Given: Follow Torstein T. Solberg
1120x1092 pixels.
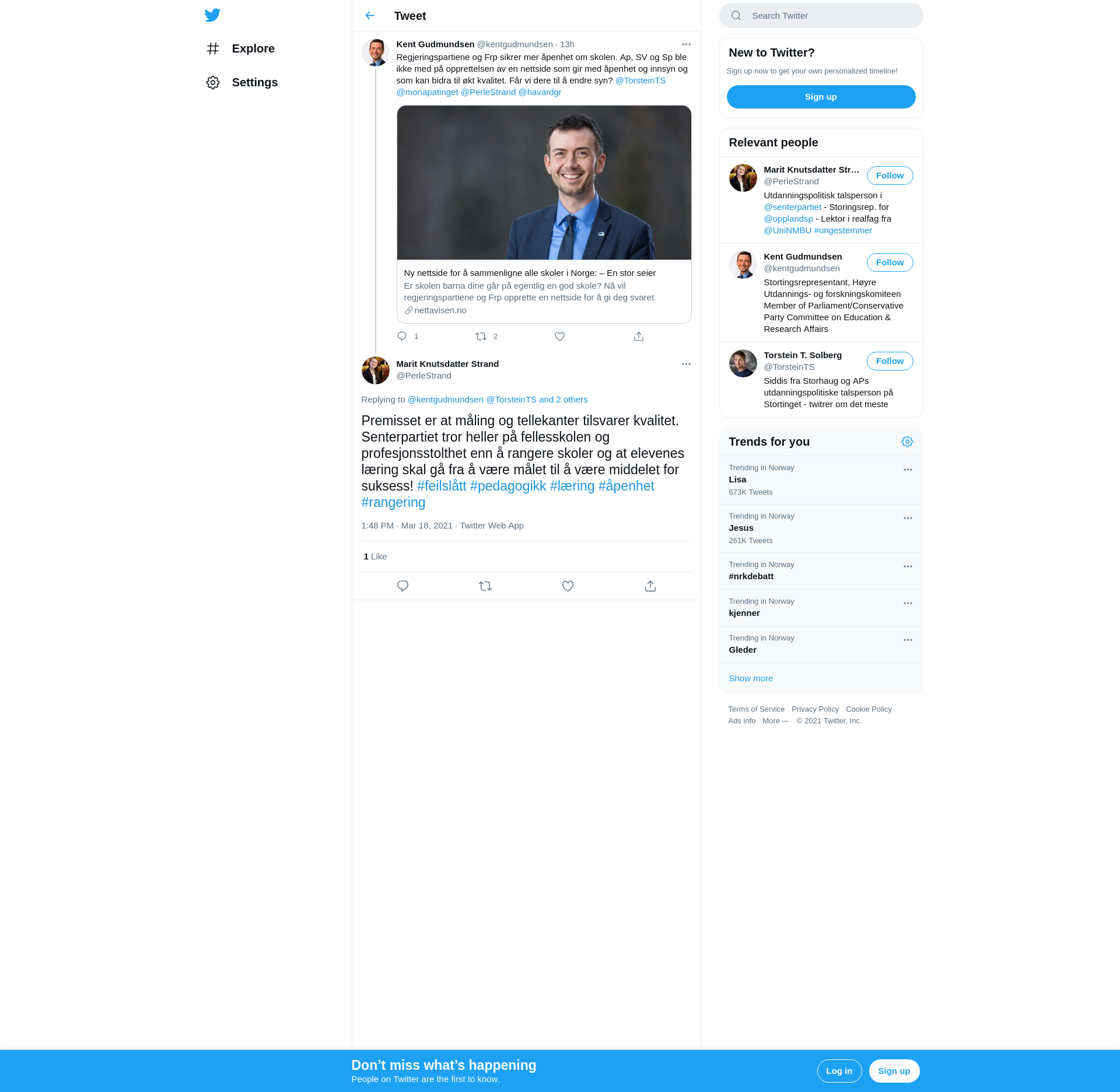Looking at the screenshot, I should 890,361.
